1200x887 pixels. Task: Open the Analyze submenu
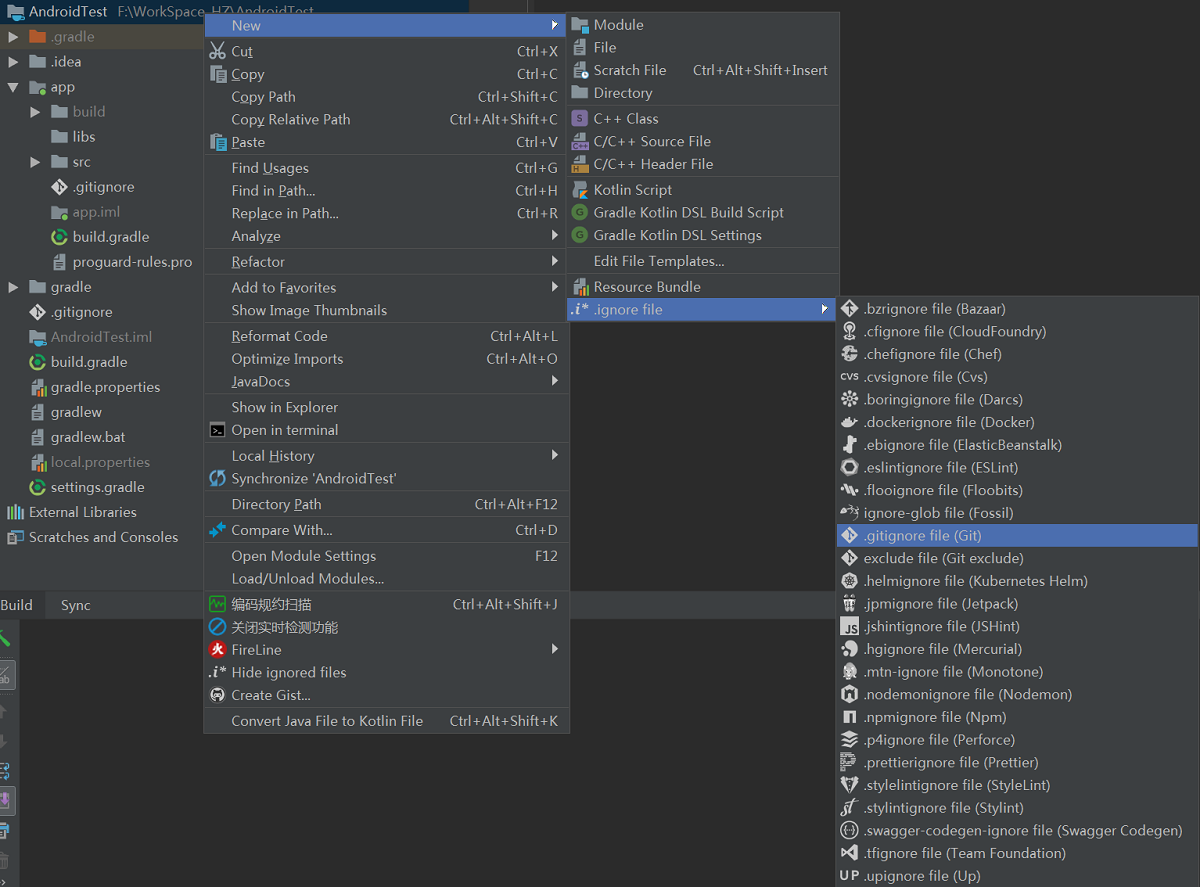(x=386, y=236)
